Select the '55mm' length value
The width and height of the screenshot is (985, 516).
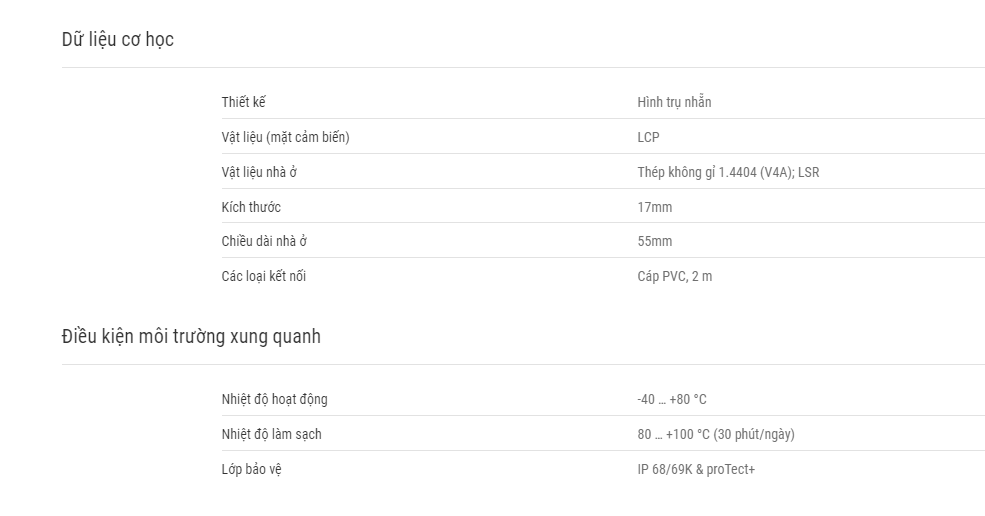pyautogui.click(x=655, y=241)
